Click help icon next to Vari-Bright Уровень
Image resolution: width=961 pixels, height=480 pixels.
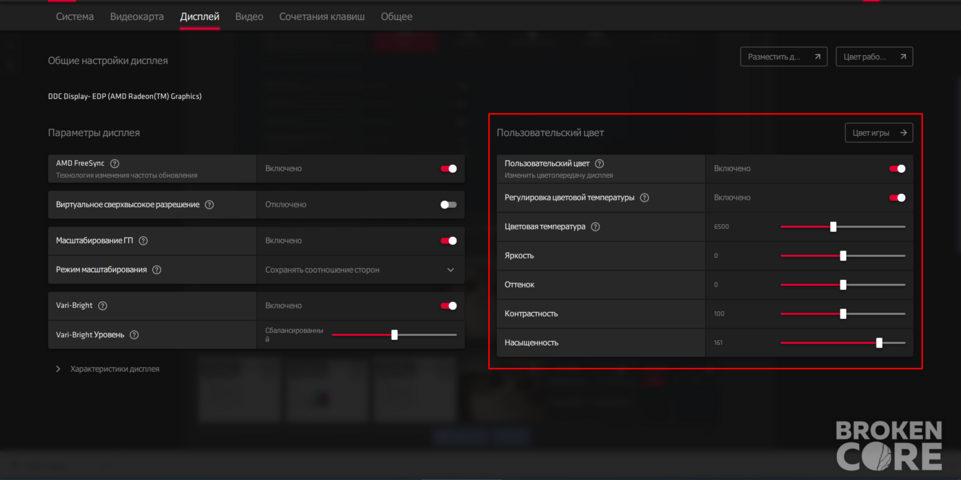click(134, 335)
